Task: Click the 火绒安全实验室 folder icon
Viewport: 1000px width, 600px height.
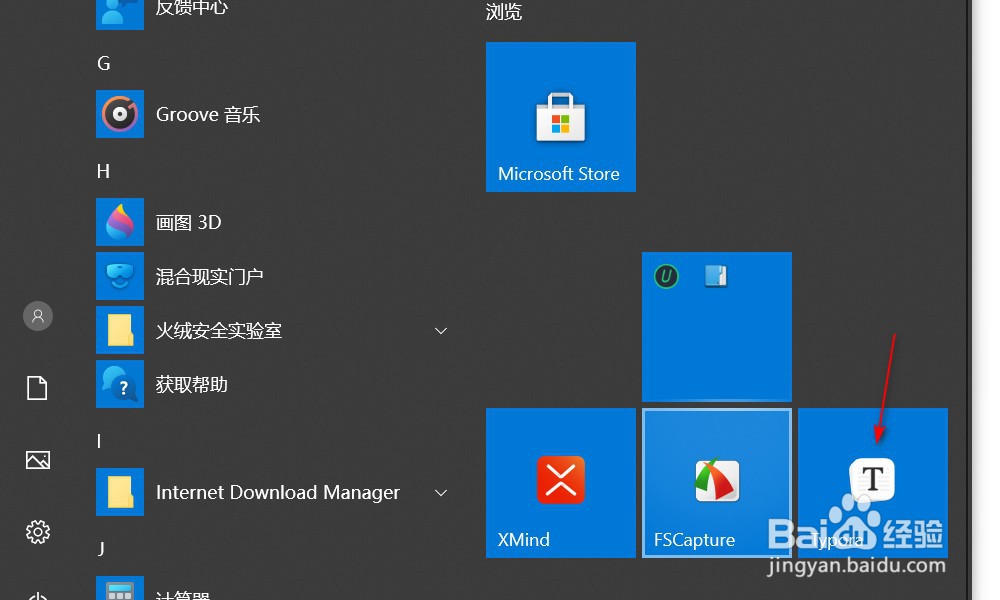Action: click(120, 330)
